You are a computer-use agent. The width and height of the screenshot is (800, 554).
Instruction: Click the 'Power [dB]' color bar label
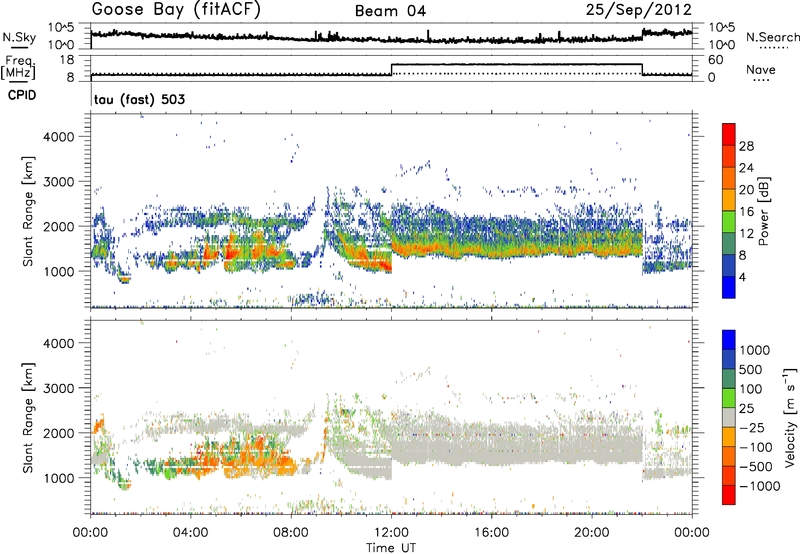click(x=764, y=211)
